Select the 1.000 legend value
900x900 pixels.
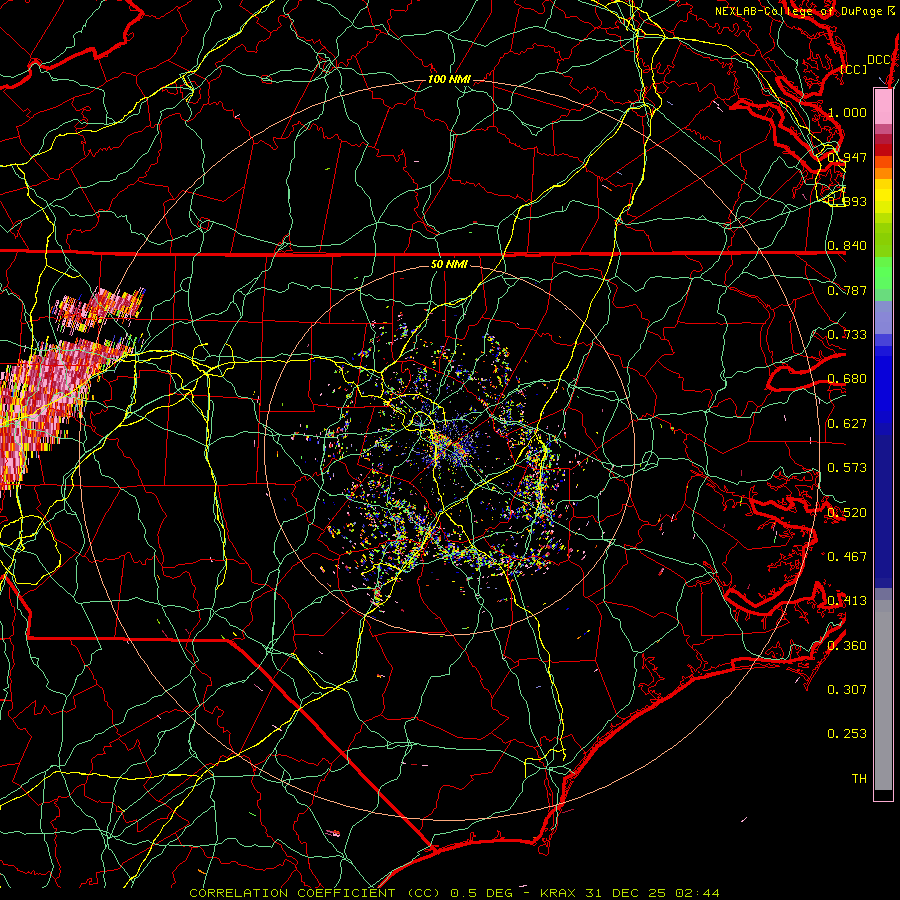coord(847,112)
